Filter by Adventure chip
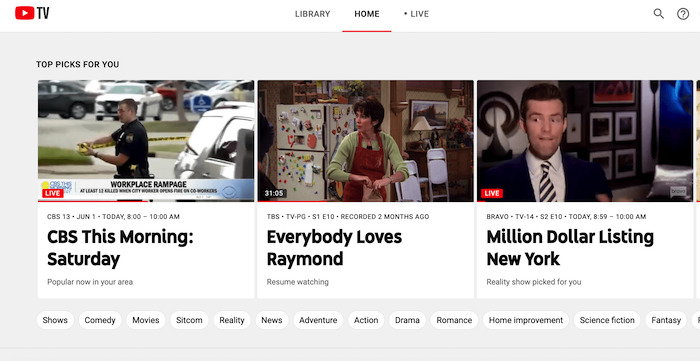Viewport: 700px width, 361px height. [x=318, y=320]
